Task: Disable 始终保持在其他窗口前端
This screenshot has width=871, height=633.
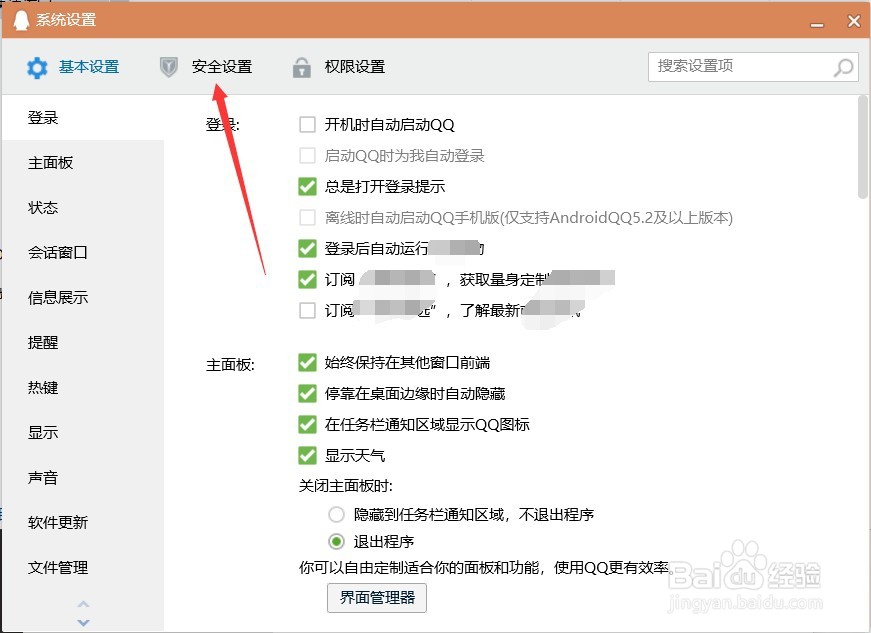Action: [307, 362]
